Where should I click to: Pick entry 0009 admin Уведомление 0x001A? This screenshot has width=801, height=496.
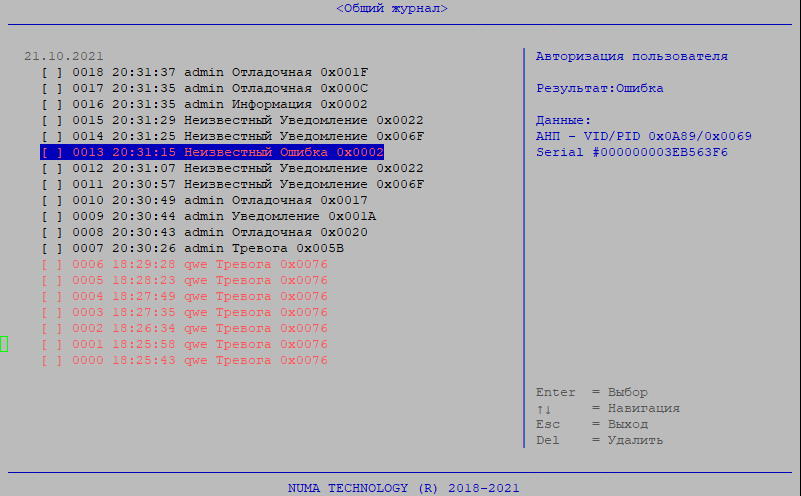tap(224, 217)
